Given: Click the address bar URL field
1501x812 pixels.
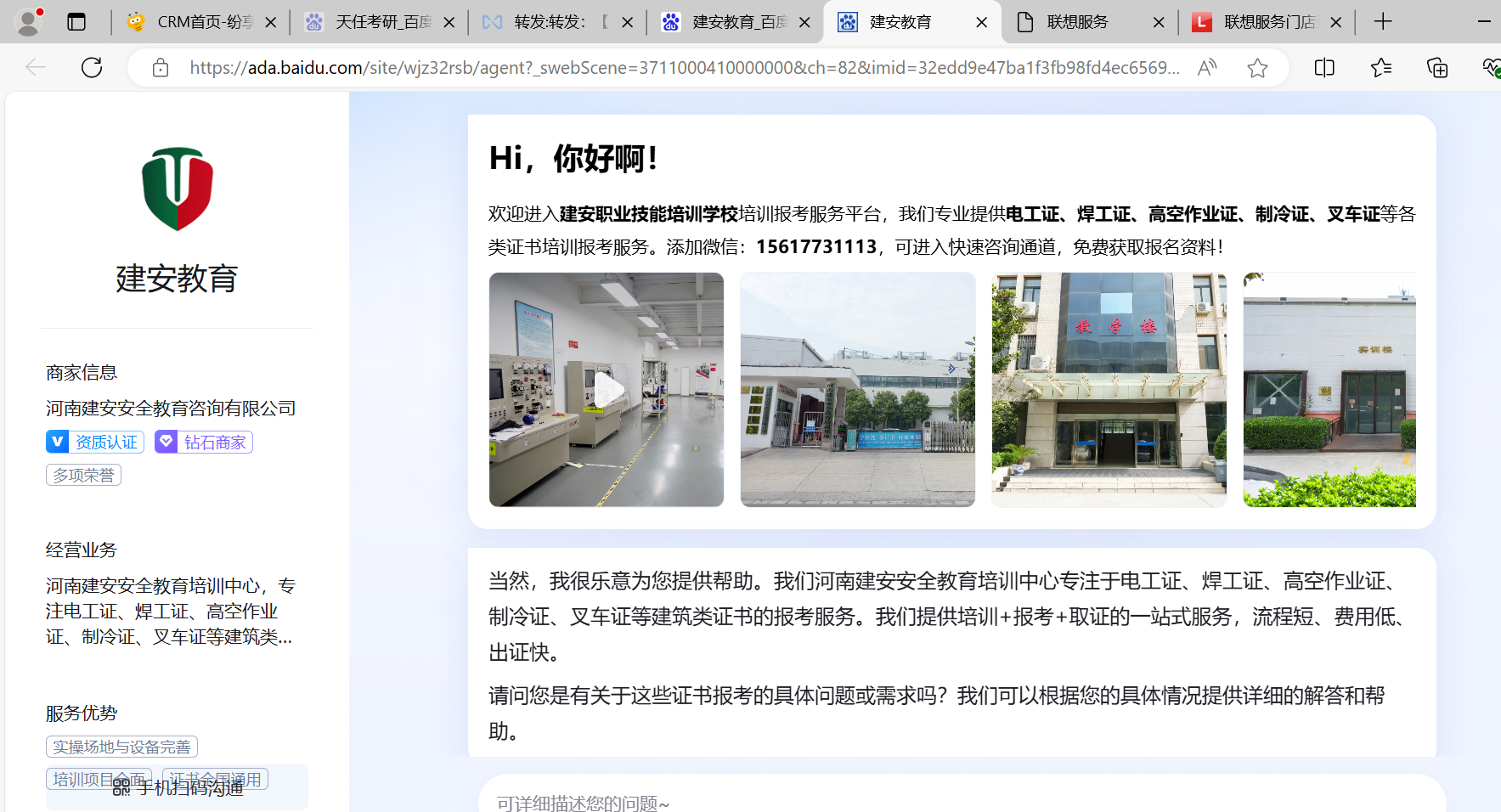Looking at the screenshot, I should point(685,68).
